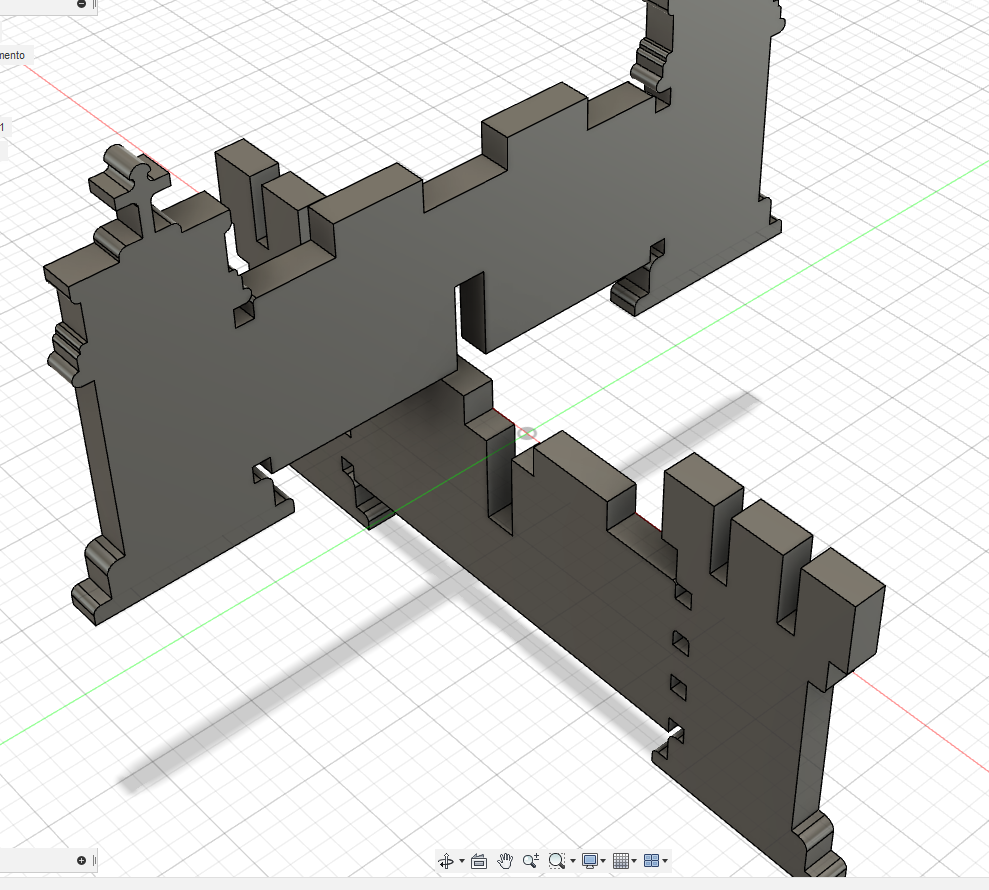Click the 'mento' label at left edge
Image resolution: width=989 pixels, height=890 pixels.
point(12,56)
